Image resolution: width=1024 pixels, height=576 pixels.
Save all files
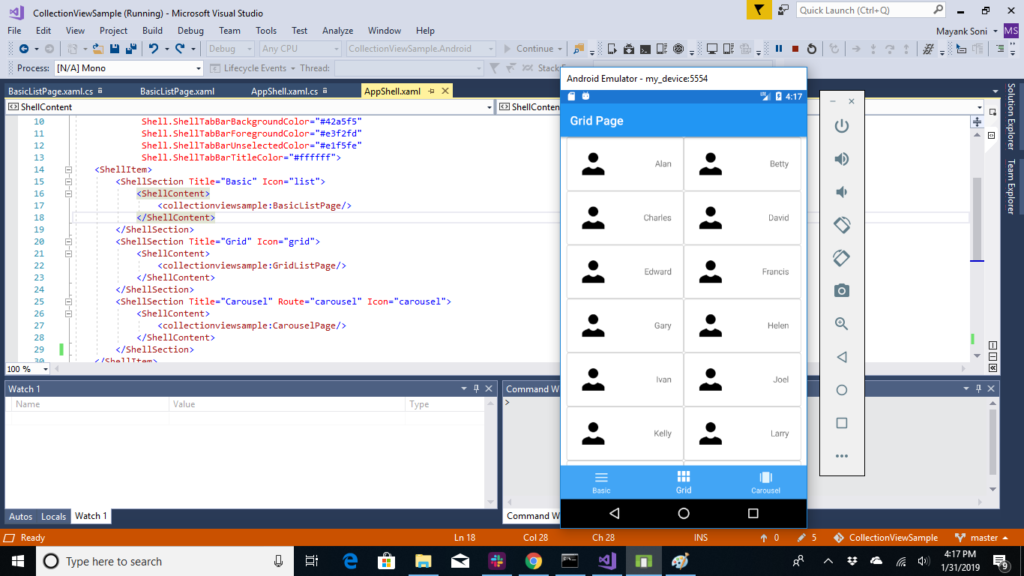click(131, 48)
